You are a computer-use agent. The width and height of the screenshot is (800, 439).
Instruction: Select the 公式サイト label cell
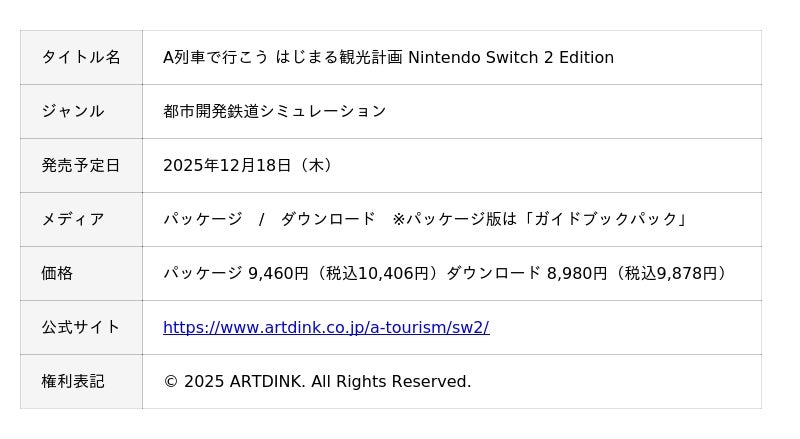[x=81, y=327]
